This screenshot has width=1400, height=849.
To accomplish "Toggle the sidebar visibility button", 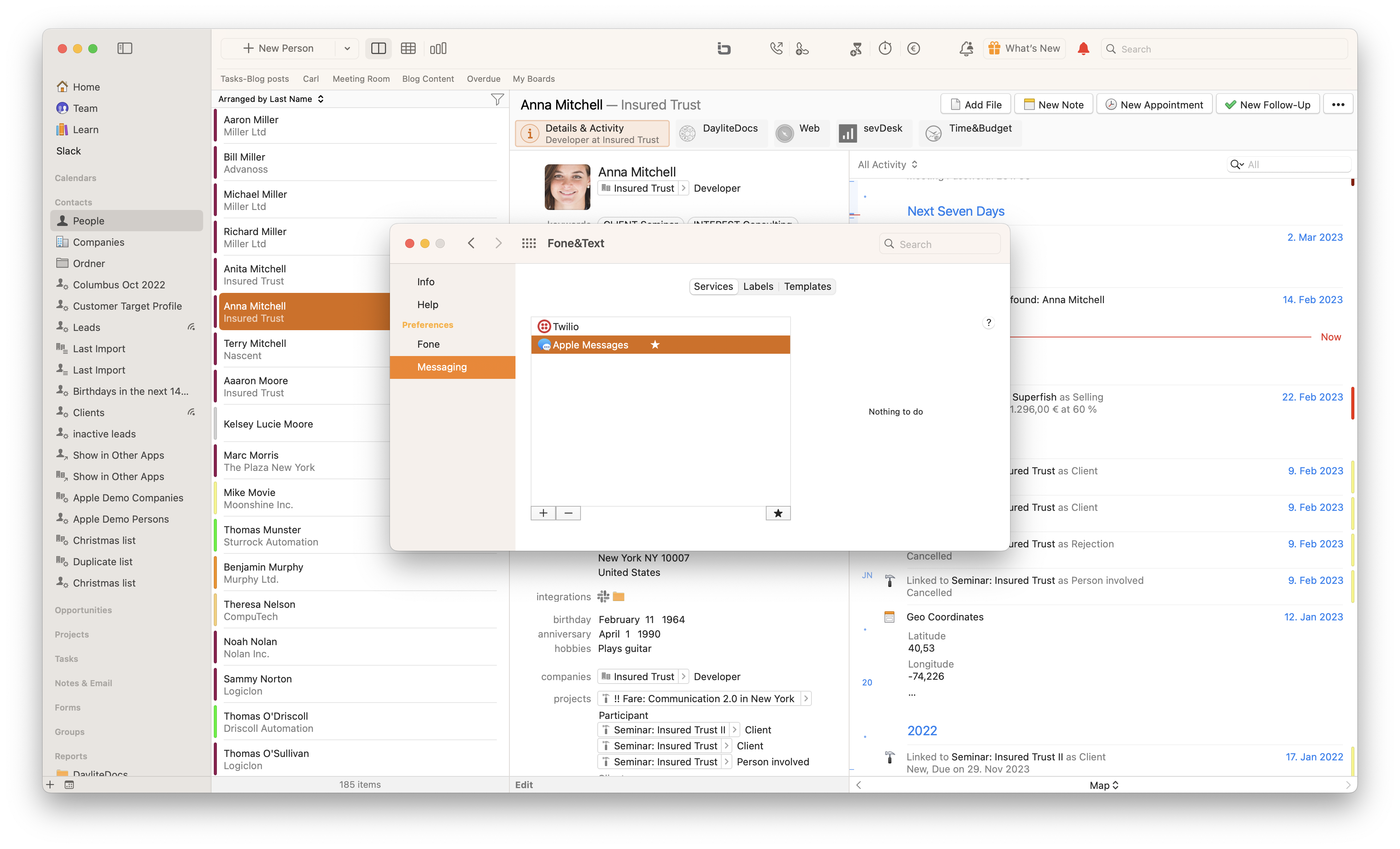I will (x=124, y=48).
